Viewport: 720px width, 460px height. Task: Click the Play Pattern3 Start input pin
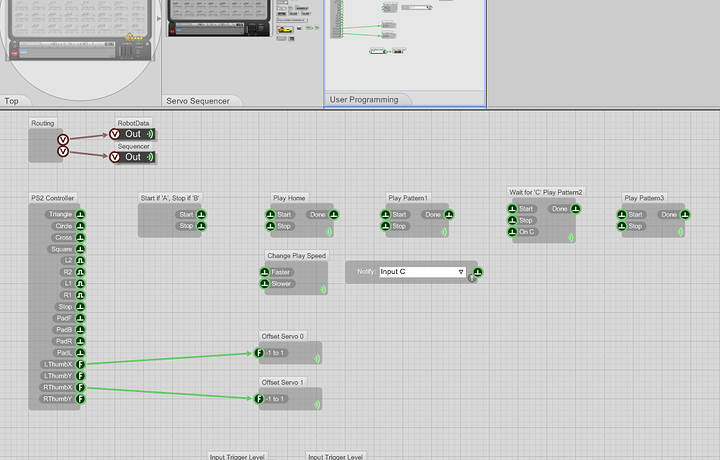622,214
